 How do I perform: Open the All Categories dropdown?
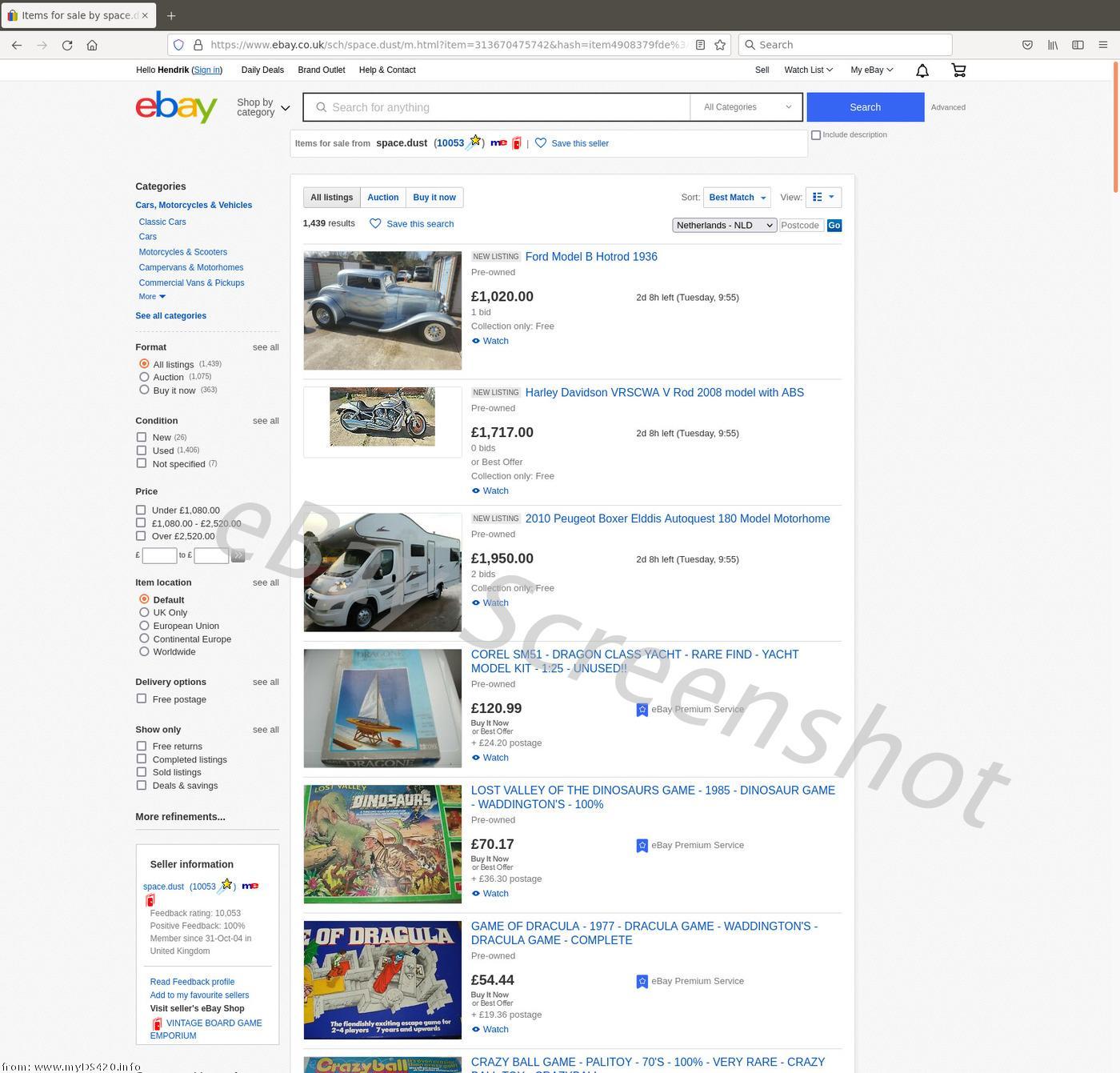pyautogui.click(x=746, y=107)
